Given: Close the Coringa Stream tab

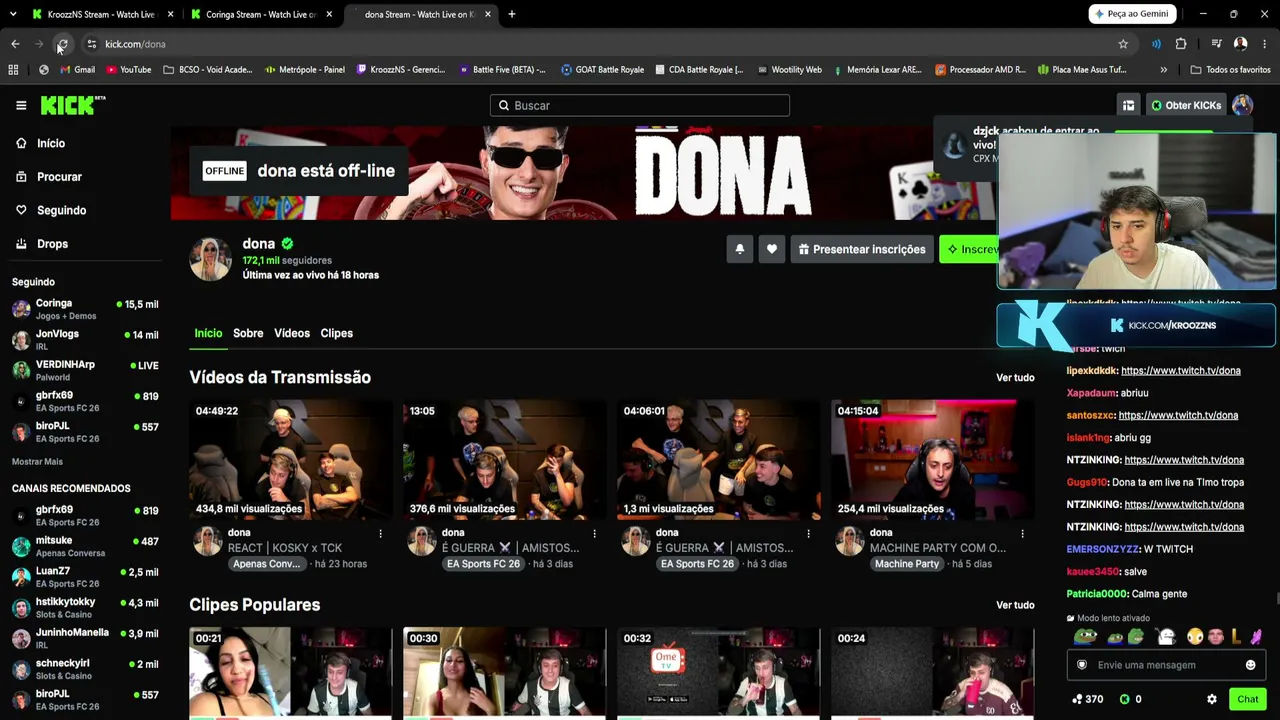Looking at the screenshot, I should coord(330,14).
